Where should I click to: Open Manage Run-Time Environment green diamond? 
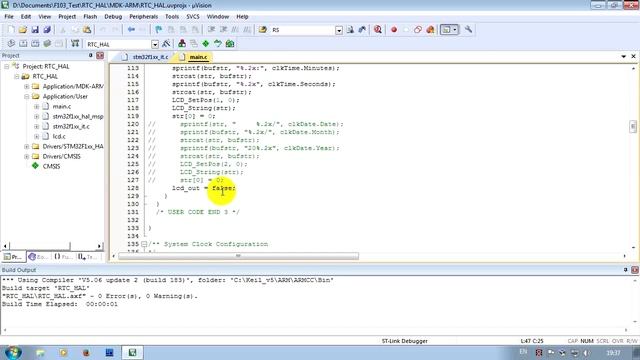coord(206,44)
